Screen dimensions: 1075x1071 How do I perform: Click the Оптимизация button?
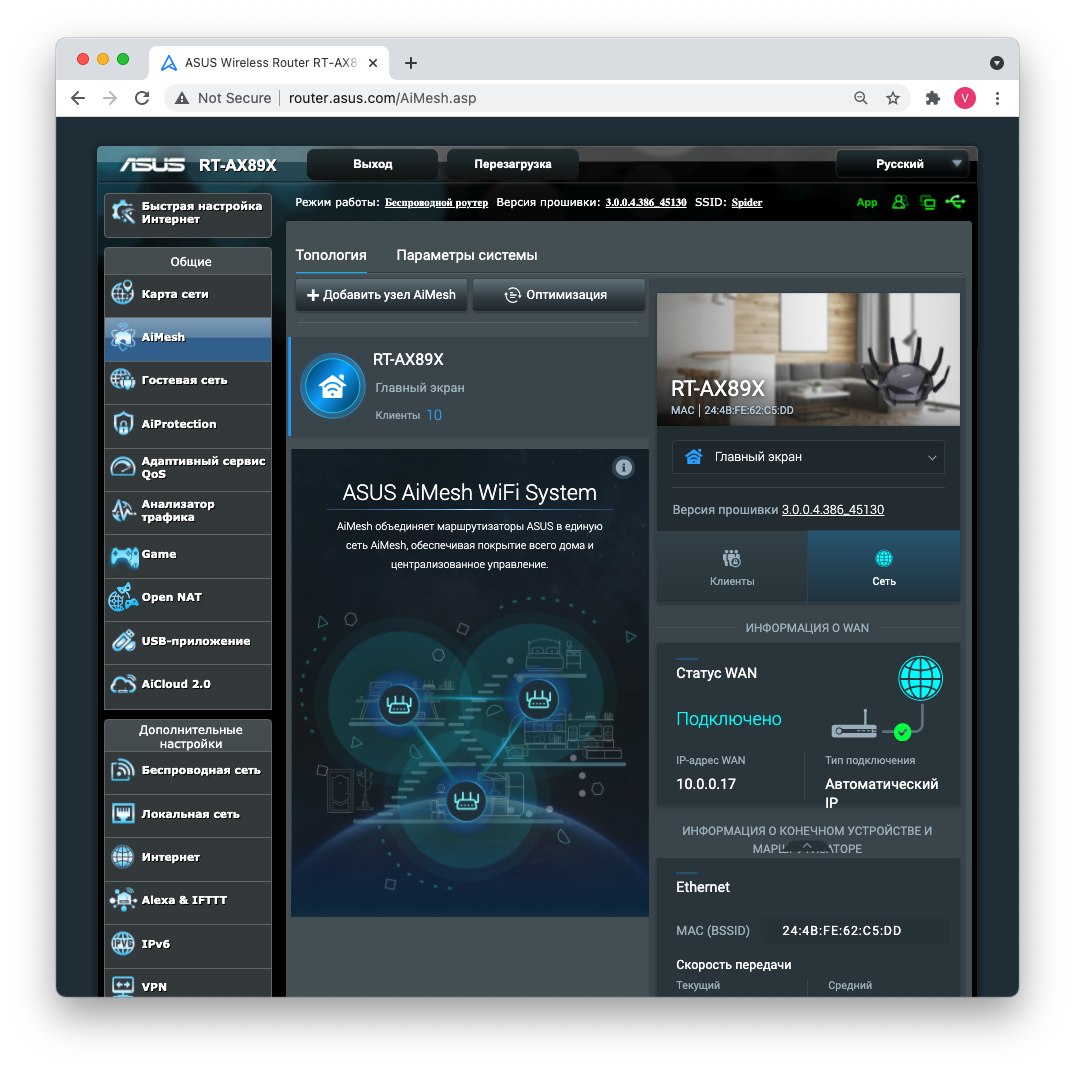(558, 295)
